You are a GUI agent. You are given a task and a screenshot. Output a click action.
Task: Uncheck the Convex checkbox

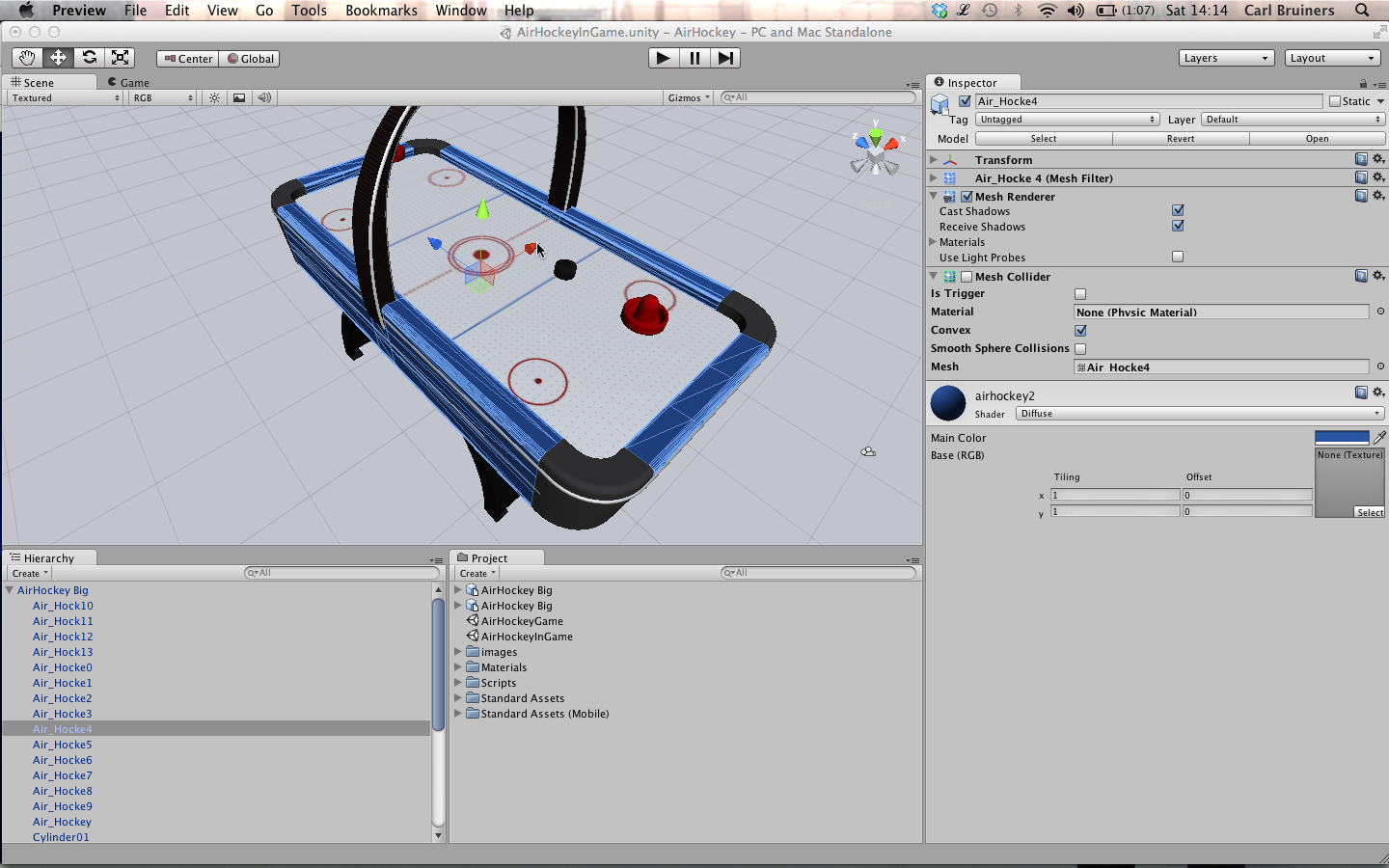1080,331
